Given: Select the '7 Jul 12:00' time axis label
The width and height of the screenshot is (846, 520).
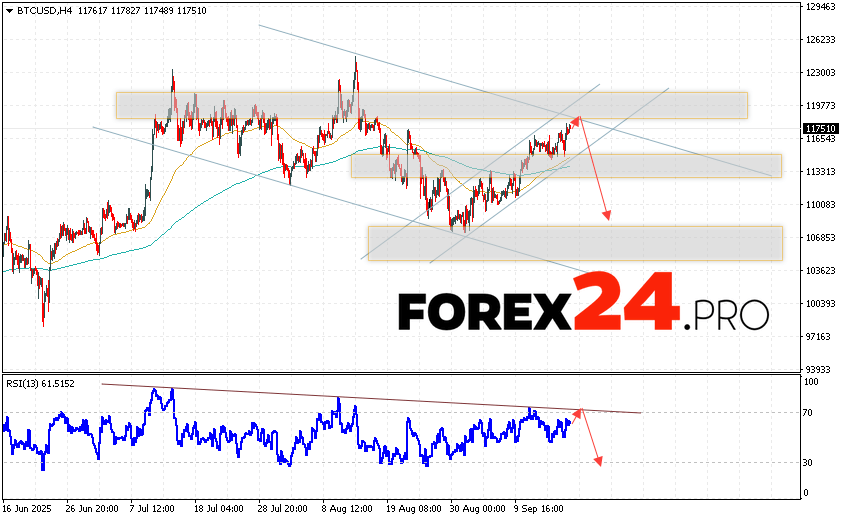Looking at the screenshot, I should coord(154,508).
